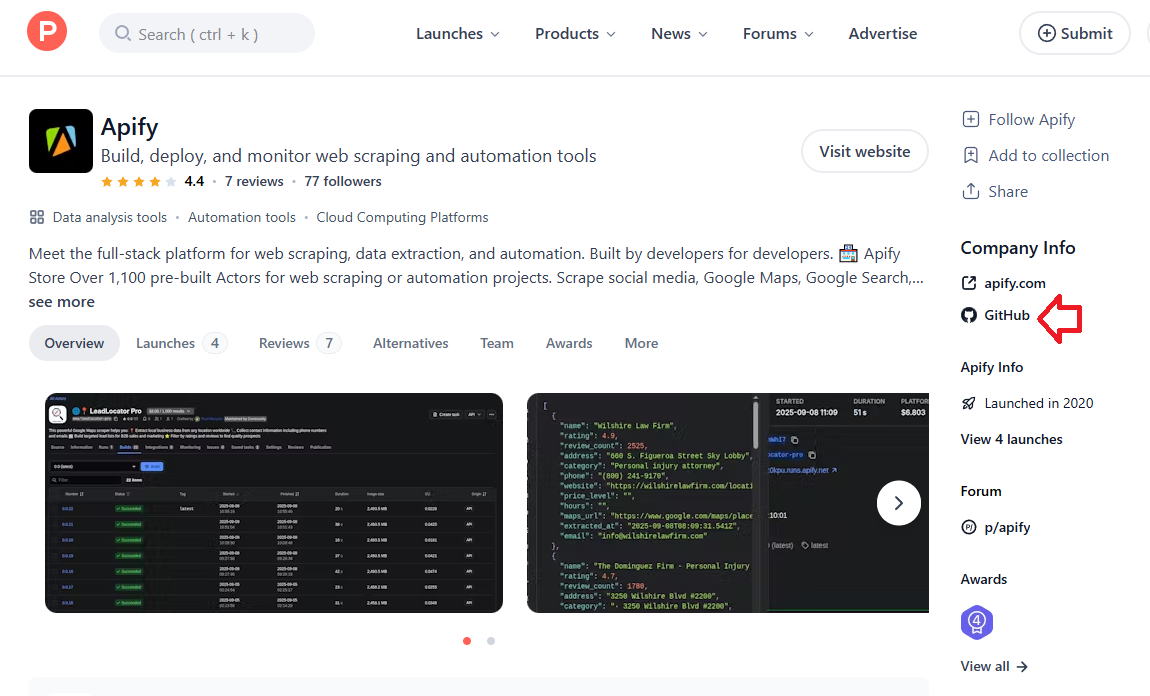1150x696 pixels.
Task: Open the apify.com link
Action: (x=1014, y=283)
